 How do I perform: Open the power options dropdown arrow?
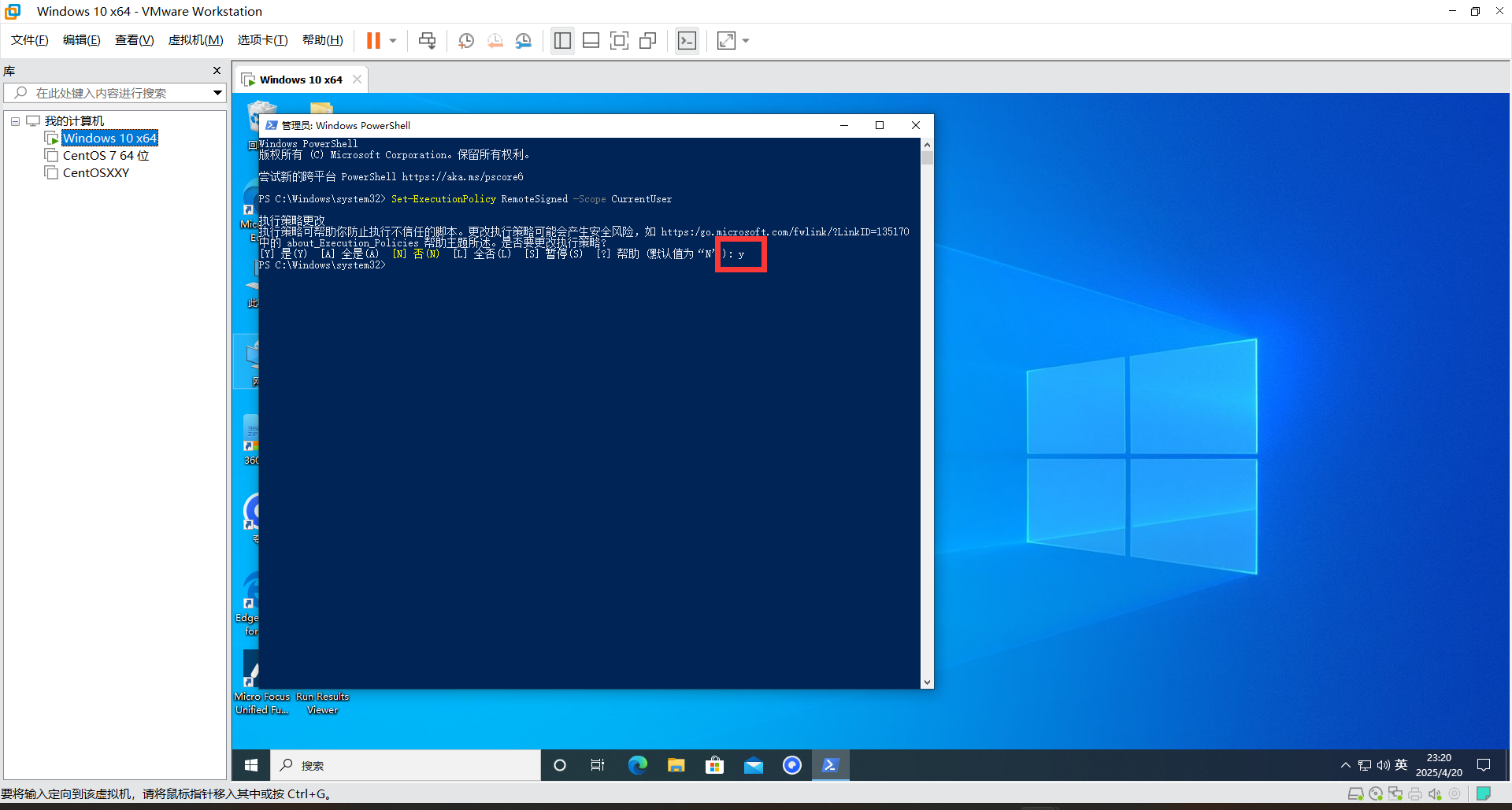coord(392,40)
